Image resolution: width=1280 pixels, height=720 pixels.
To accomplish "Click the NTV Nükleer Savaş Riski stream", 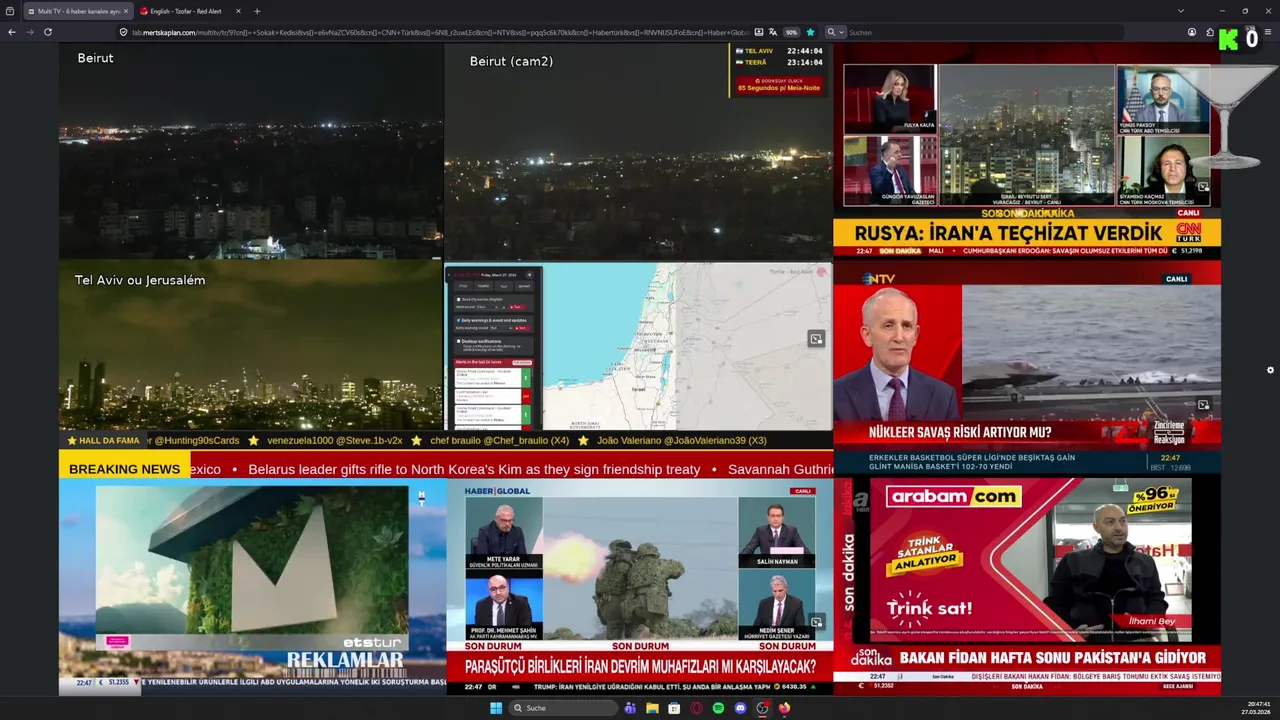I will coord(1027,366).
